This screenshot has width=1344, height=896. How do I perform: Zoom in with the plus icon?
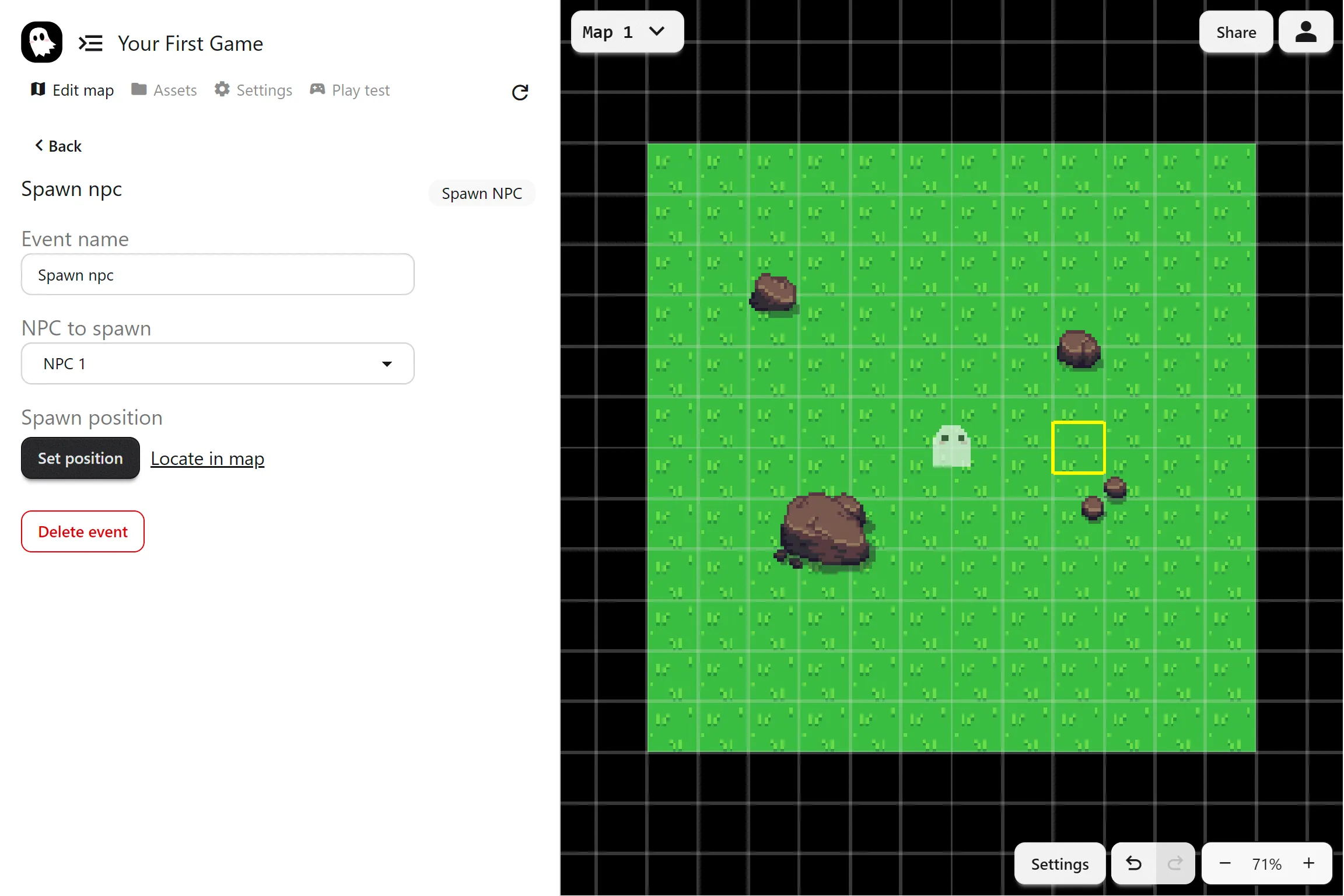[1309, 863]
